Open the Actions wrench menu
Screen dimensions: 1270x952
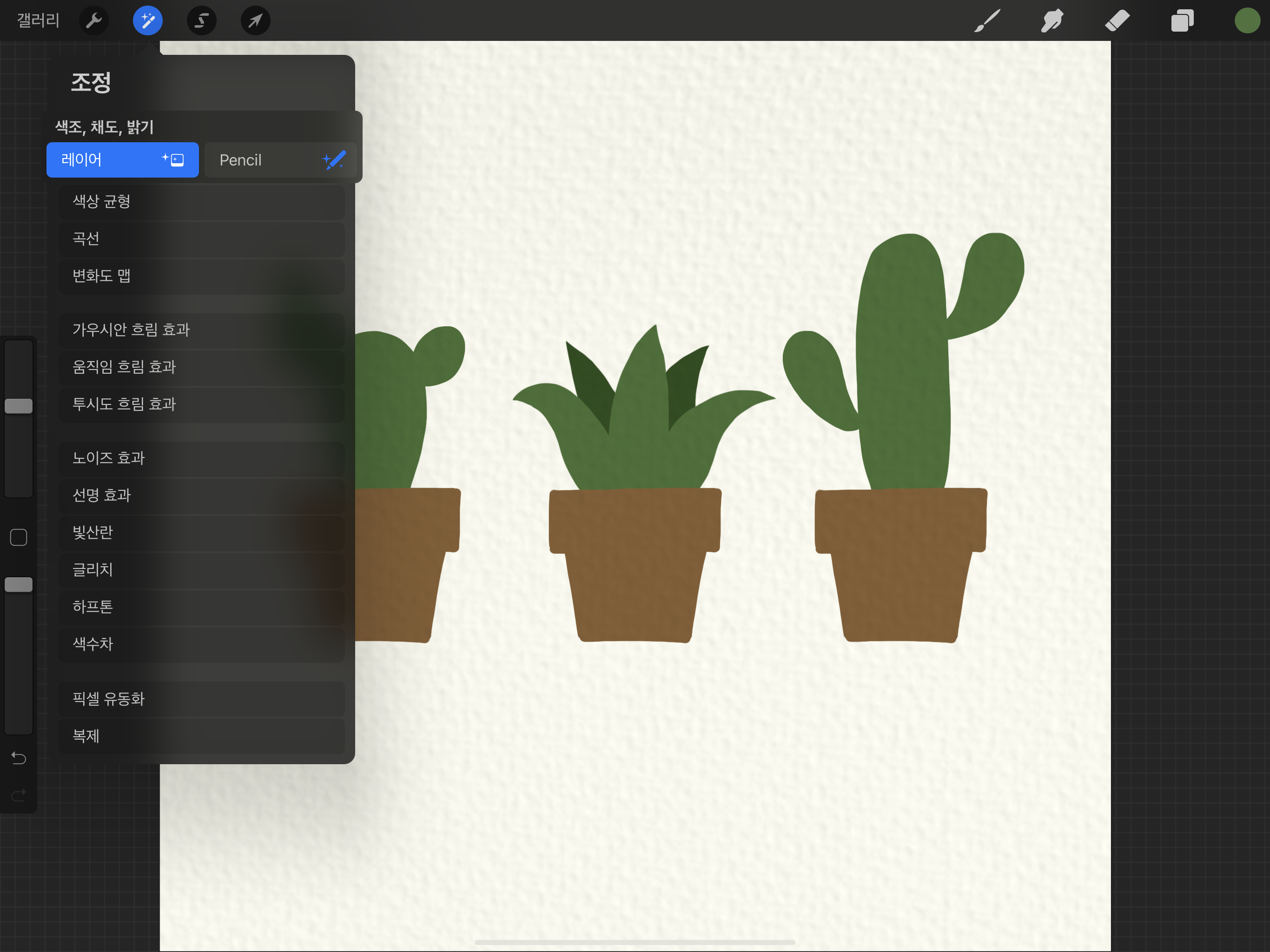[x=93, y=20]
